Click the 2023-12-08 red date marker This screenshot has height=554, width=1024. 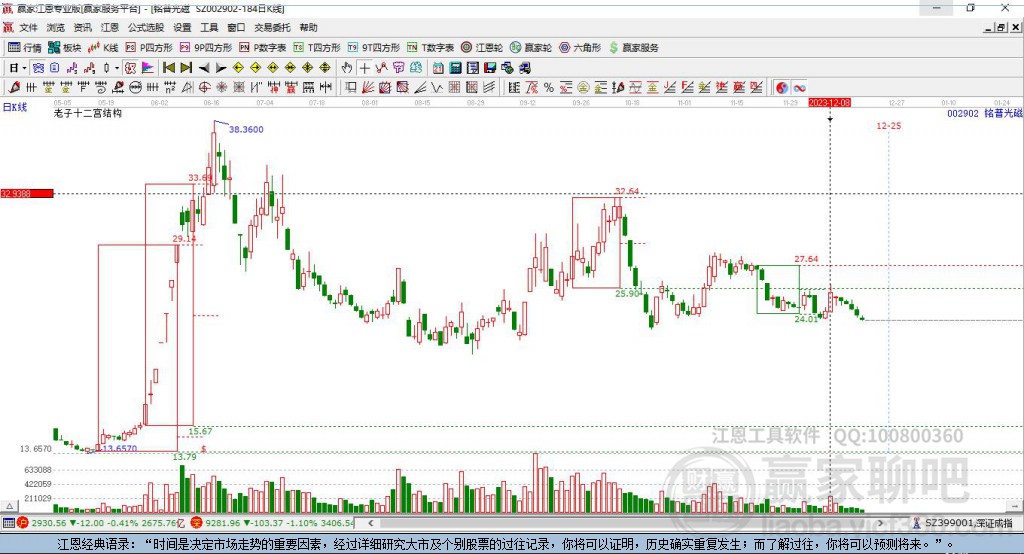829,103
